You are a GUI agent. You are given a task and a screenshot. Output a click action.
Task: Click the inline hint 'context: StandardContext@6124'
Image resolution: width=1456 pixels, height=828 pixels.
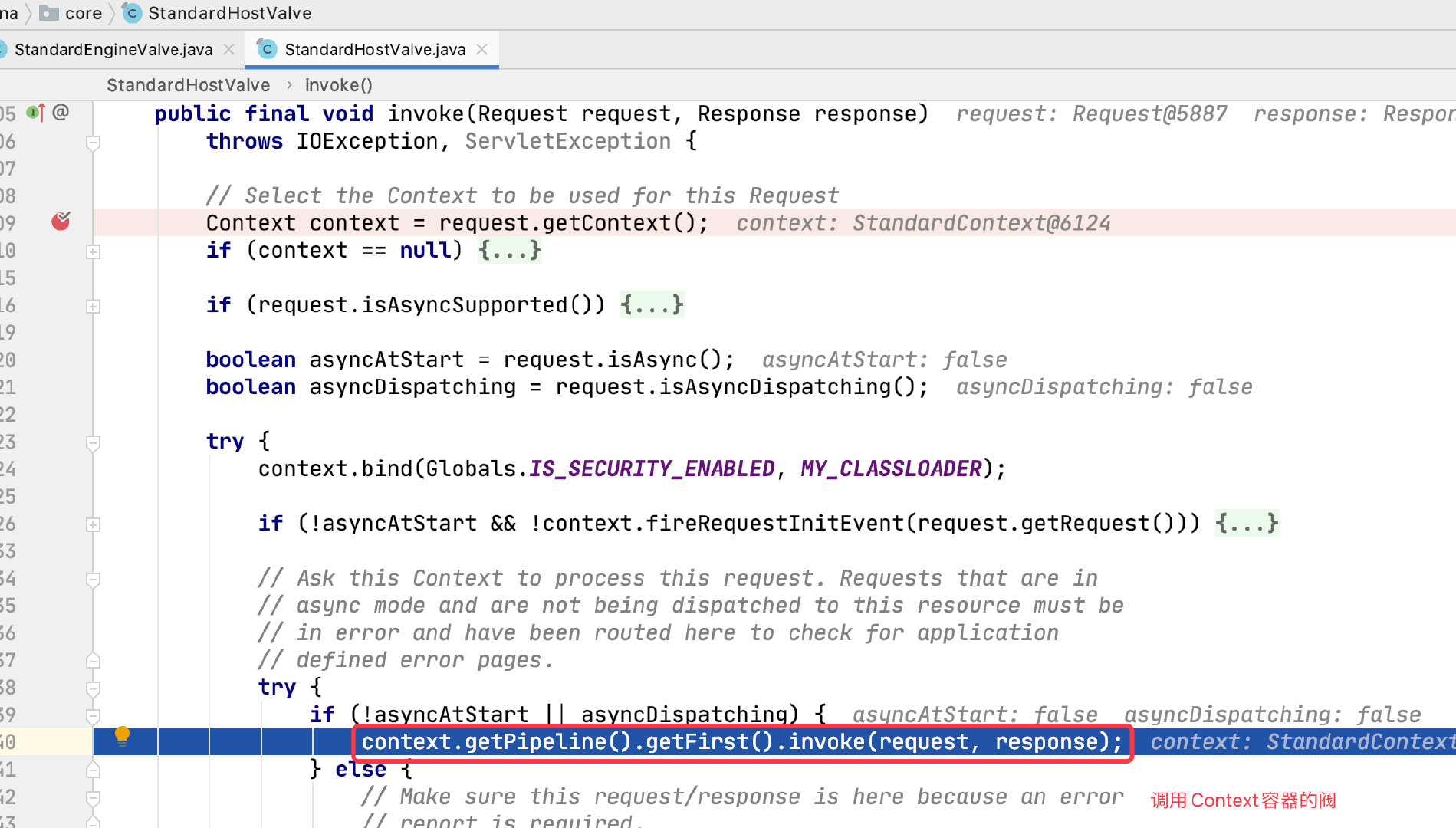tap(923, 223)
